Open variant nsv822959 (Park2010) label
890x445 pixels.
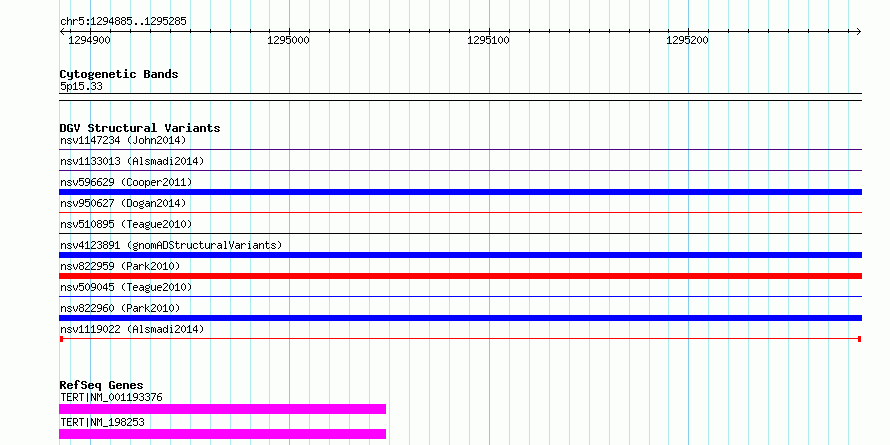120,266
